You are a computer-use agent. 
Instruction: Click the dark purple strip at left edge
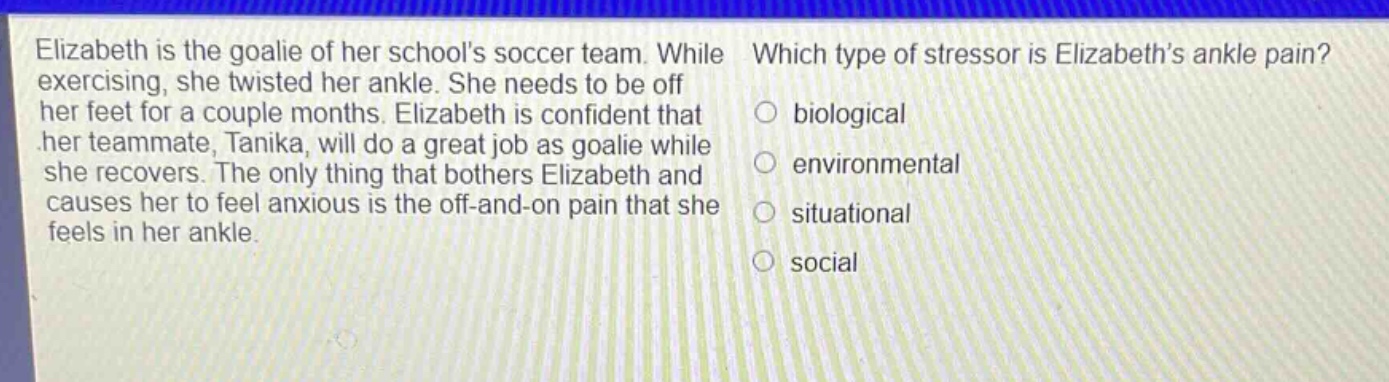pyautogui.click(x=14, y=200)
